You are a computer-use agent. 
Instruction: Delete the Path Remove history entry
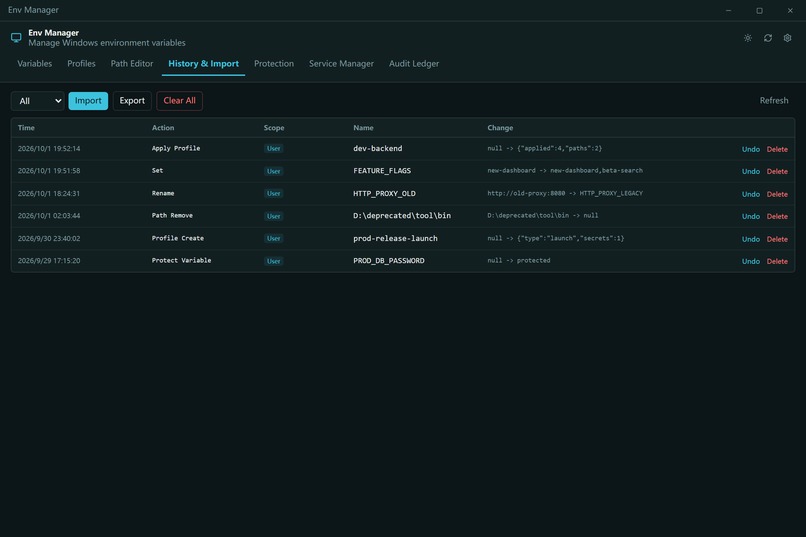click(777, 216)
